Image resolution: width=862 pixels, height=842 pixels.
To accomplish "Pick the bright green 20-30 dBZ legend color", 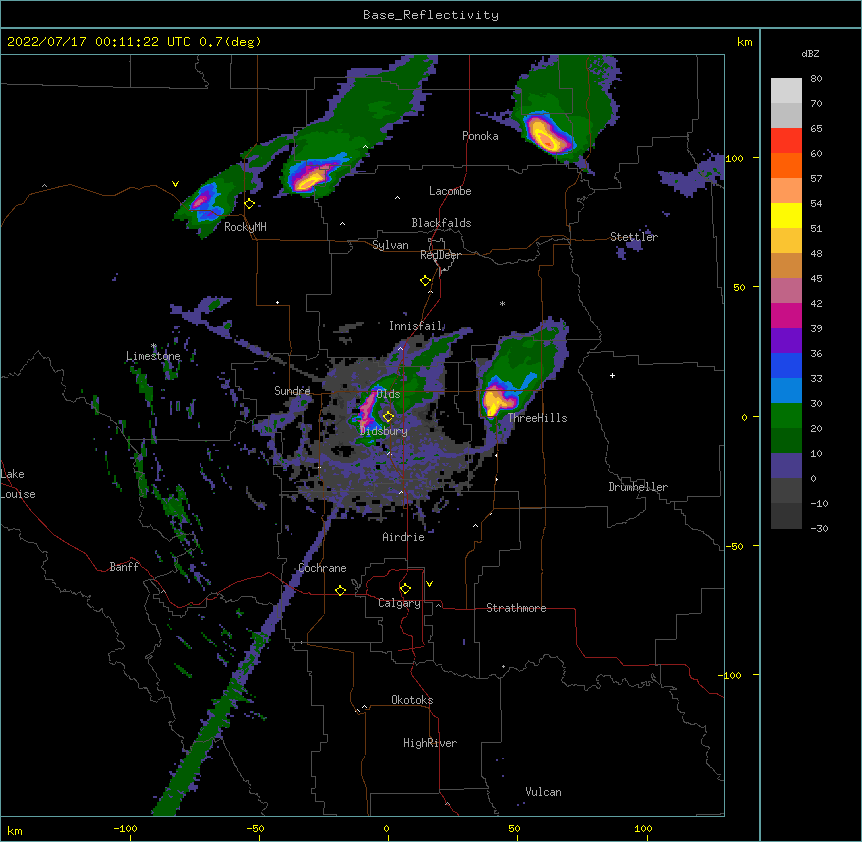I will [786, 416].
